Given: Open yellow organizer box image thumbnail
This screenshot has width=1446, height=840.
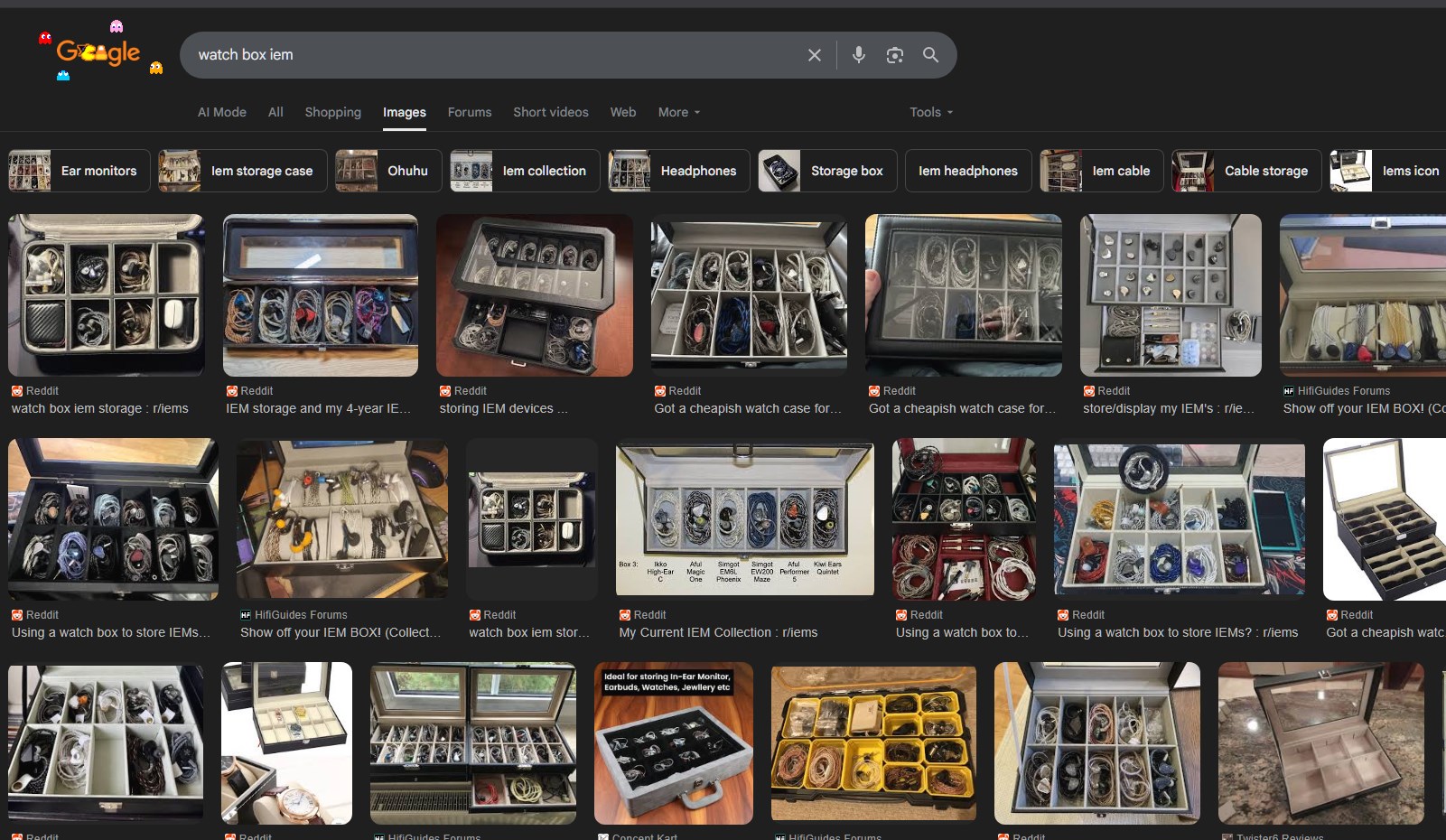Looking at the screenshot, I should coord(873,743).
